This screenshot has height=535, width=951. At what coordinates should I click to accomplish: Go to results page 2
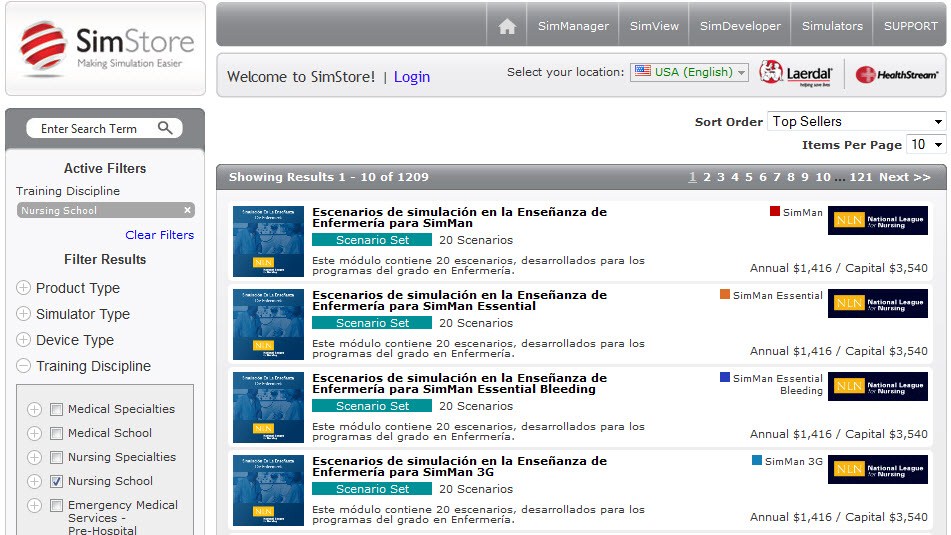click(707, 177)
